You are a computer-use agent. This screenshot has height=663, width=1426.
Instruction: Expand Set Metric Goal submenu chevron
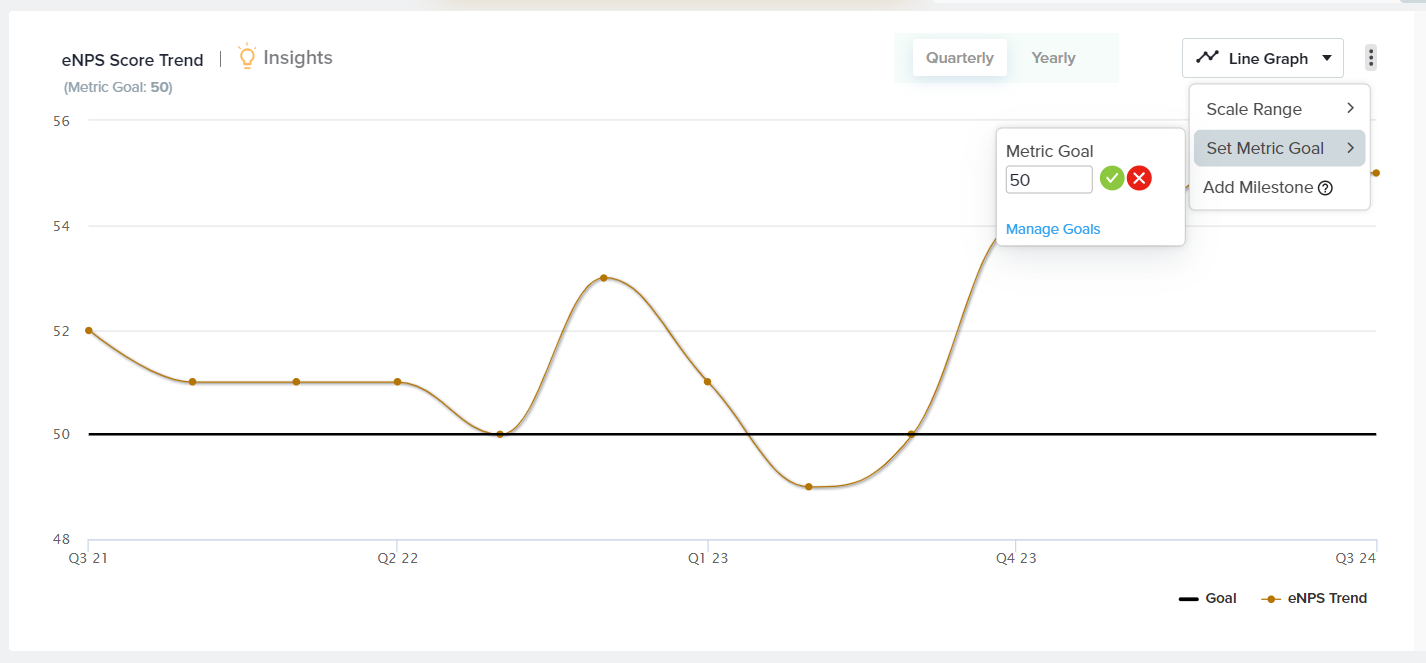click(1350, 148)
